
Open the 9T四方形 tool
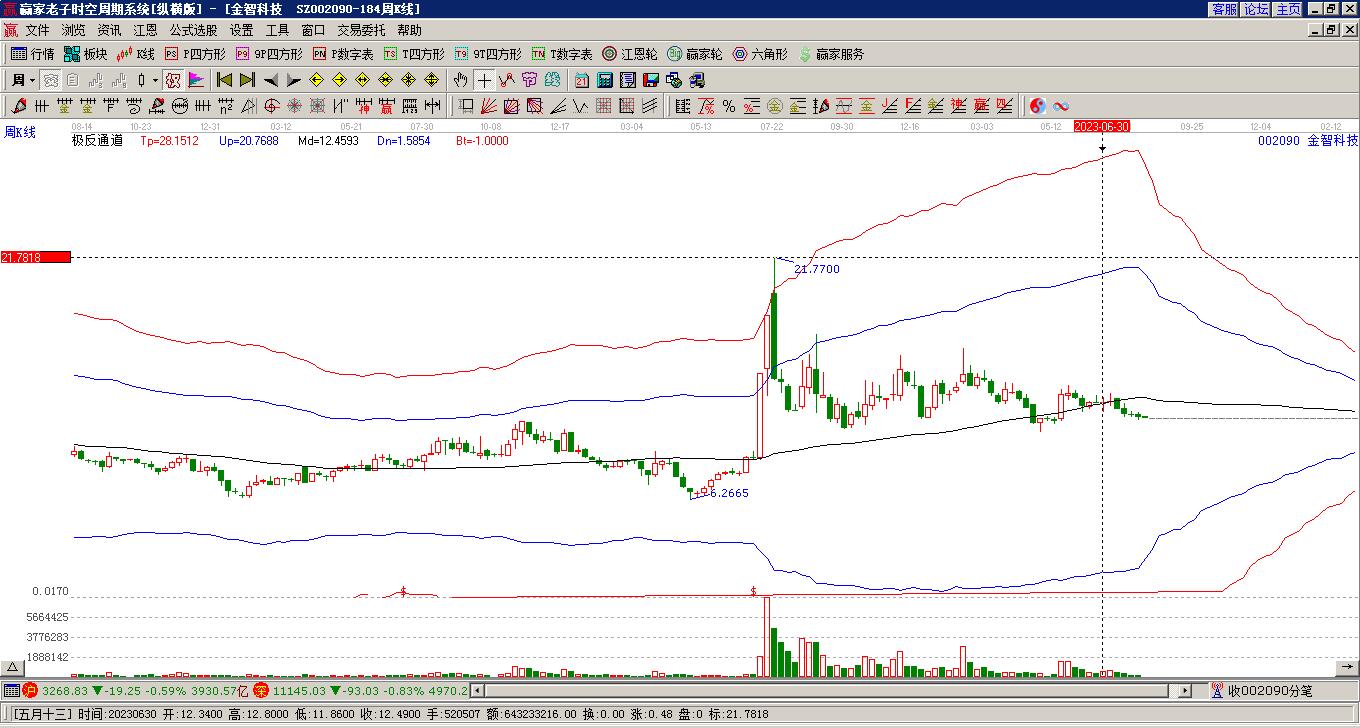pos(488,54)
